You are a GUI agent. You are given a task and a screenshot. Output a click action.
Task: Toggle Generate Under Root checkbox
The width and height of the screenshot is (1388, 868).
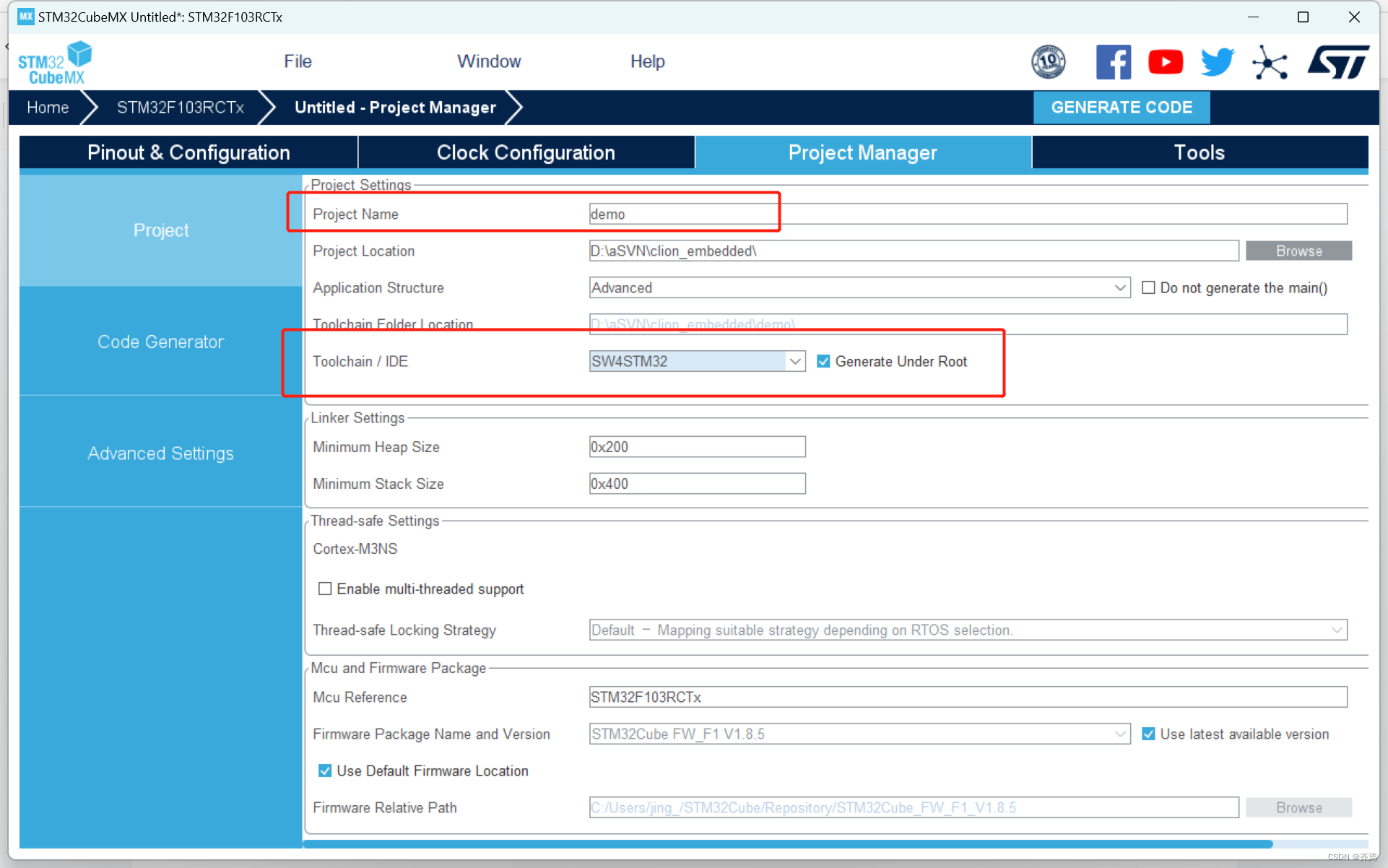(x=823, y=361)
